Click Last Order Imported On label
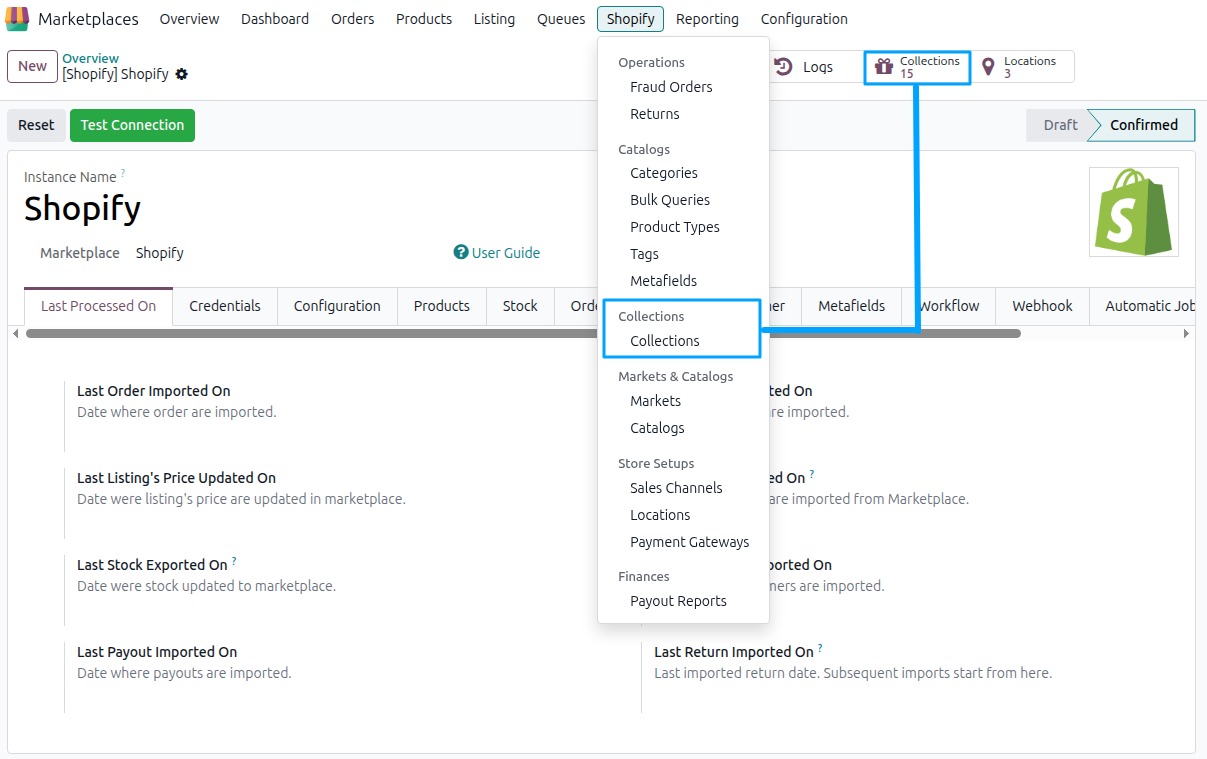 [x=154, y=391]
